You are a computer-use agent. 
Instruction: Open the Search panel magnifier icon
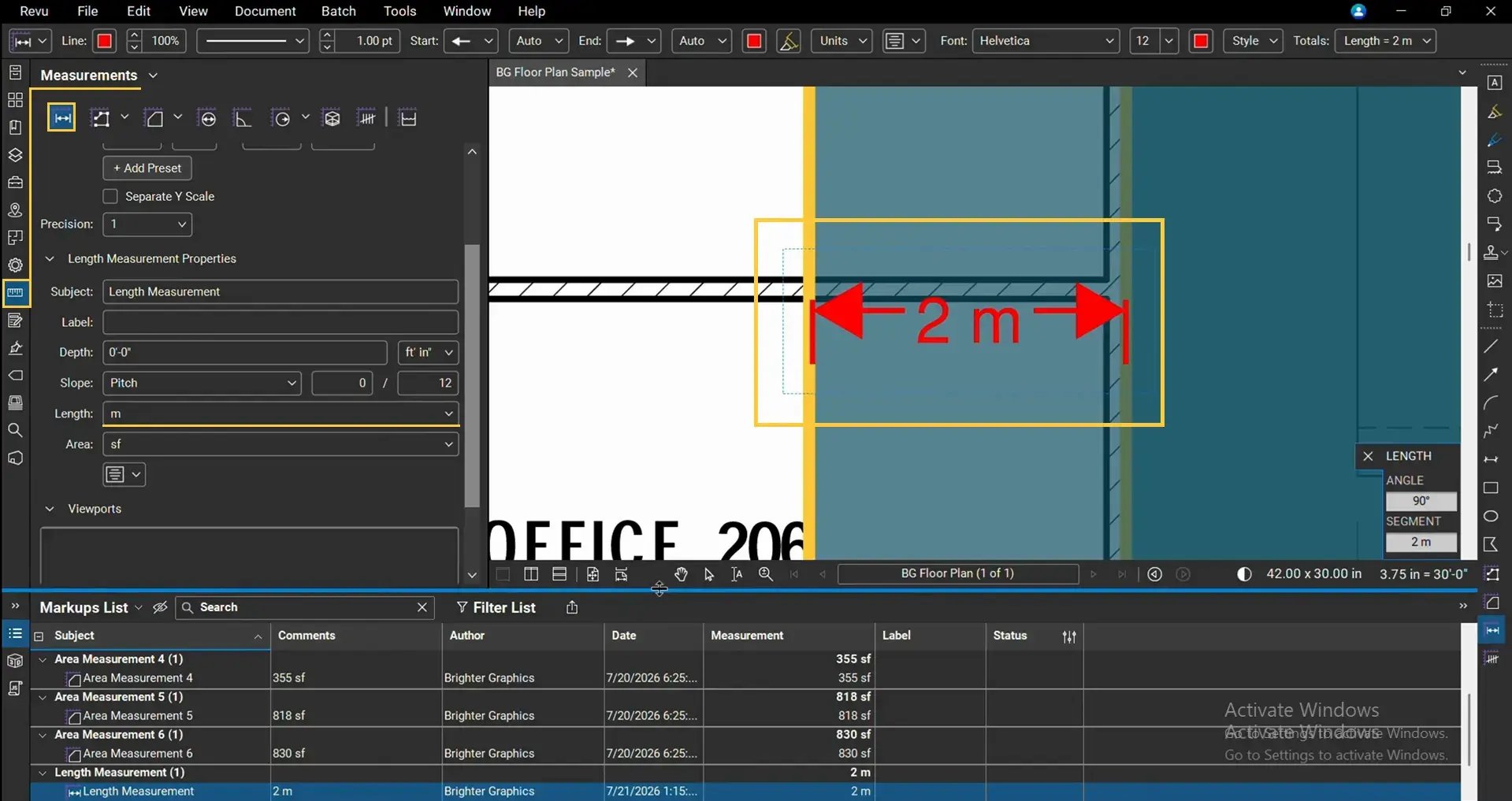(15, 430)
